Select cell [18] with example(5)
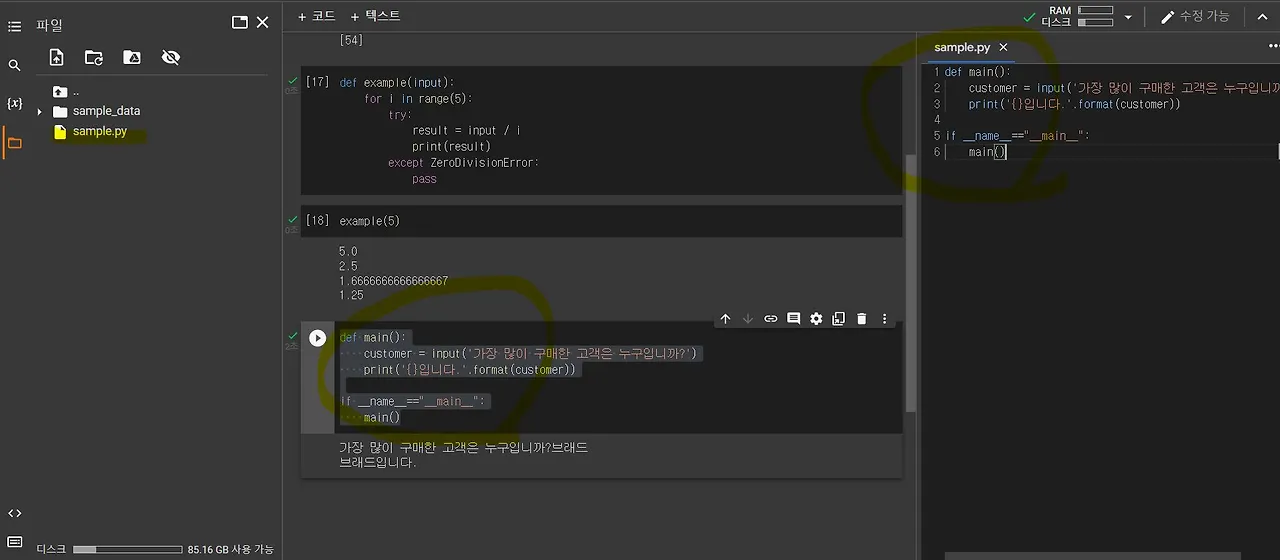Screen dimensions: 1280x560 601,221
